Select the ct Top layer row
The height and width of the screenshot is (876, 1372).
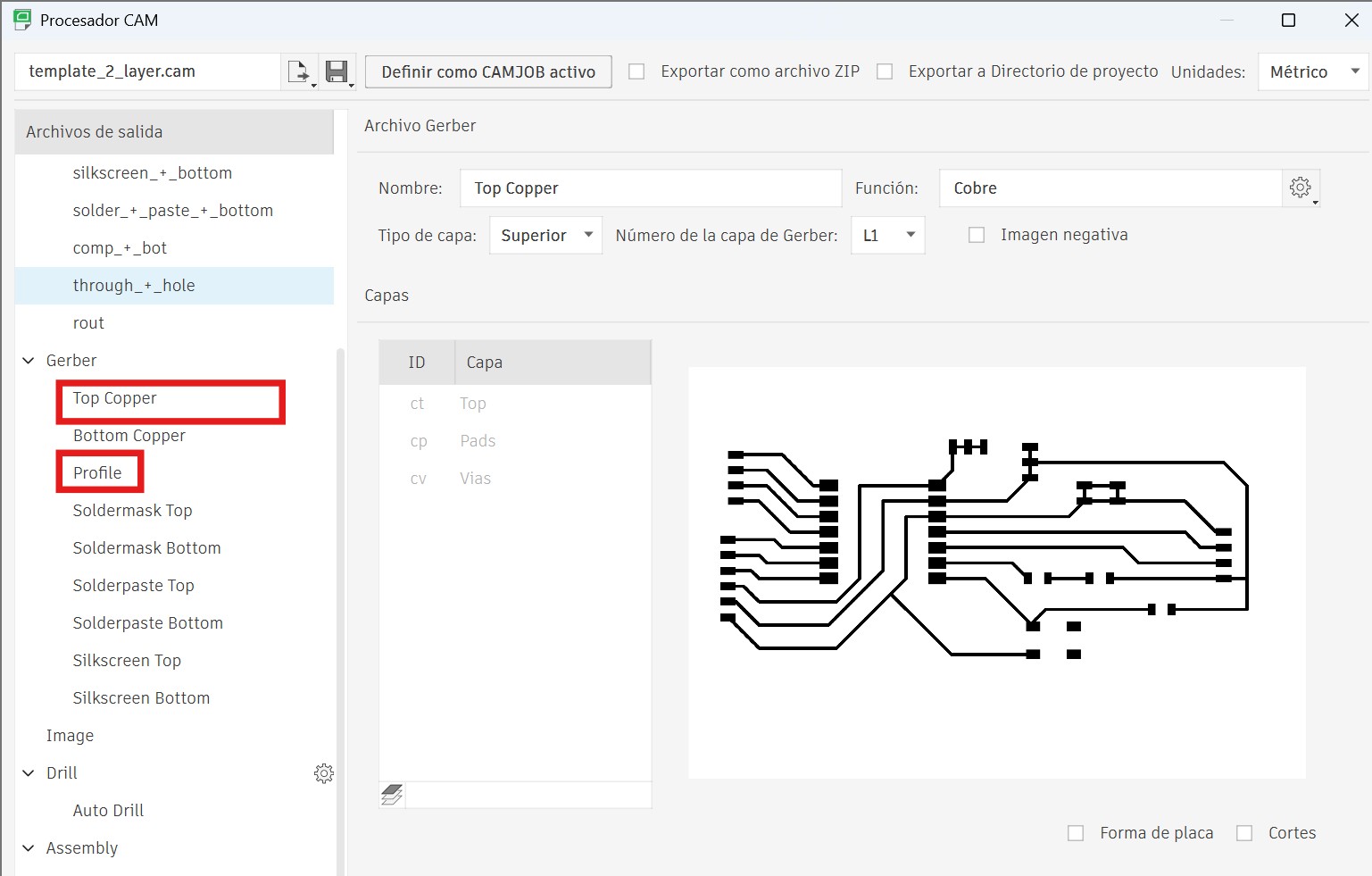515,404
